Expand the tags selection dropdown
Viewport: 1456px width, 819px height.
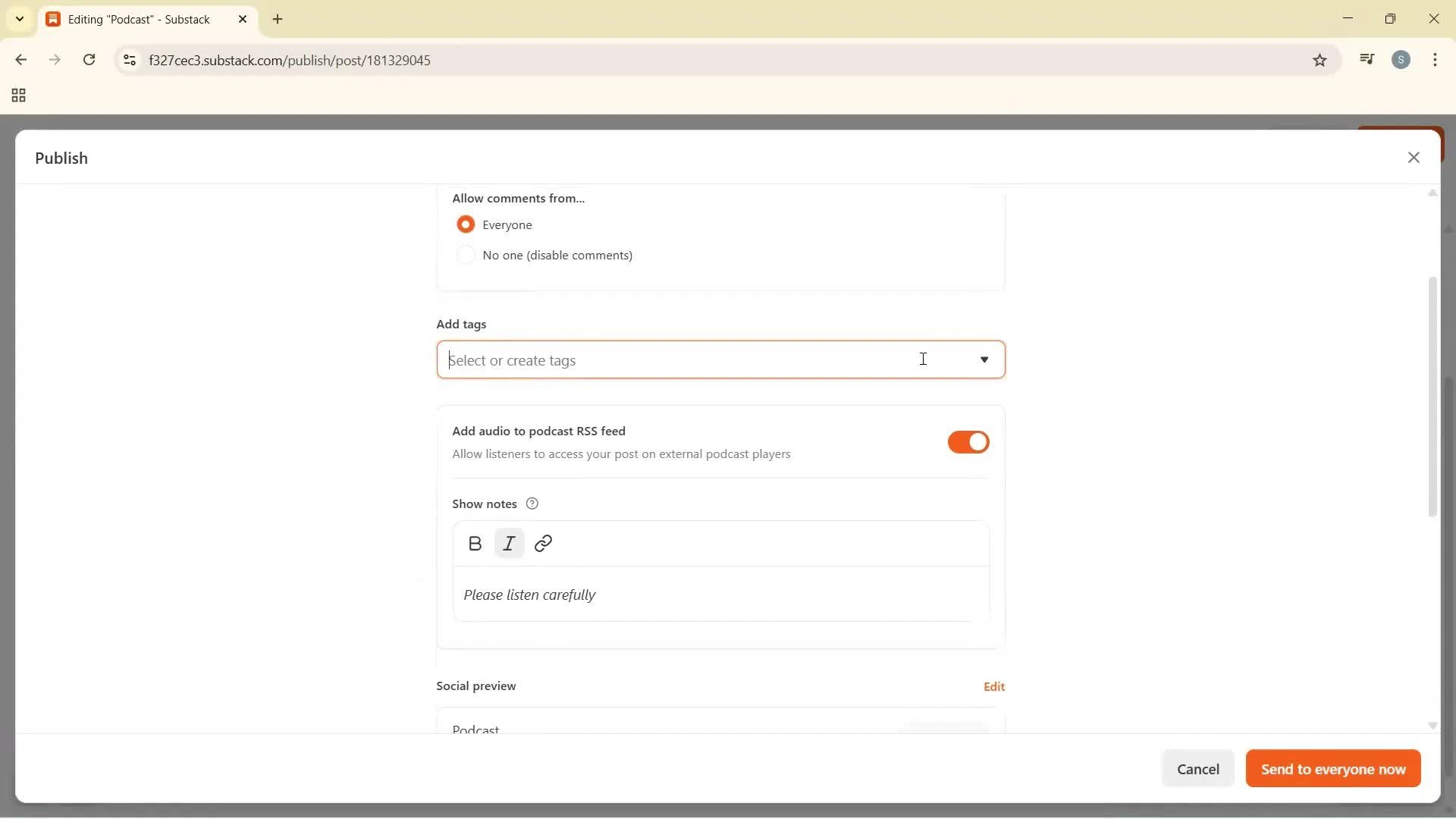(x=984, y=360)
